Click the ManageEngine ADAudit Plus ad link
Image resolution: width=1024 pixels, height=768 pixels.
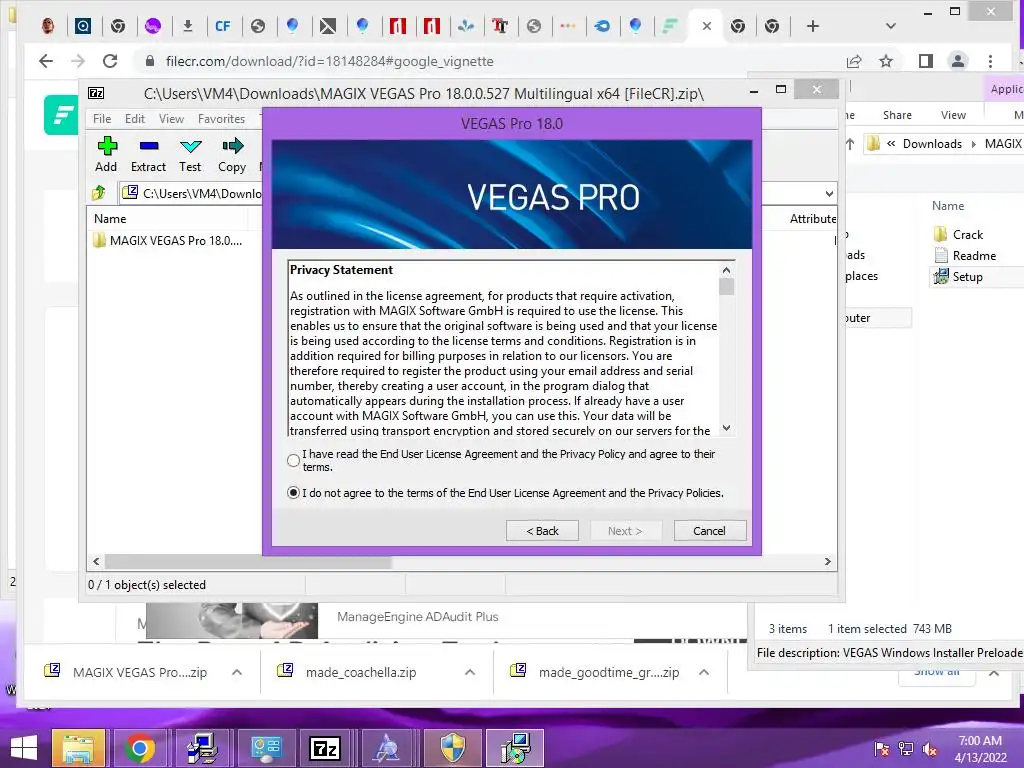417,616
